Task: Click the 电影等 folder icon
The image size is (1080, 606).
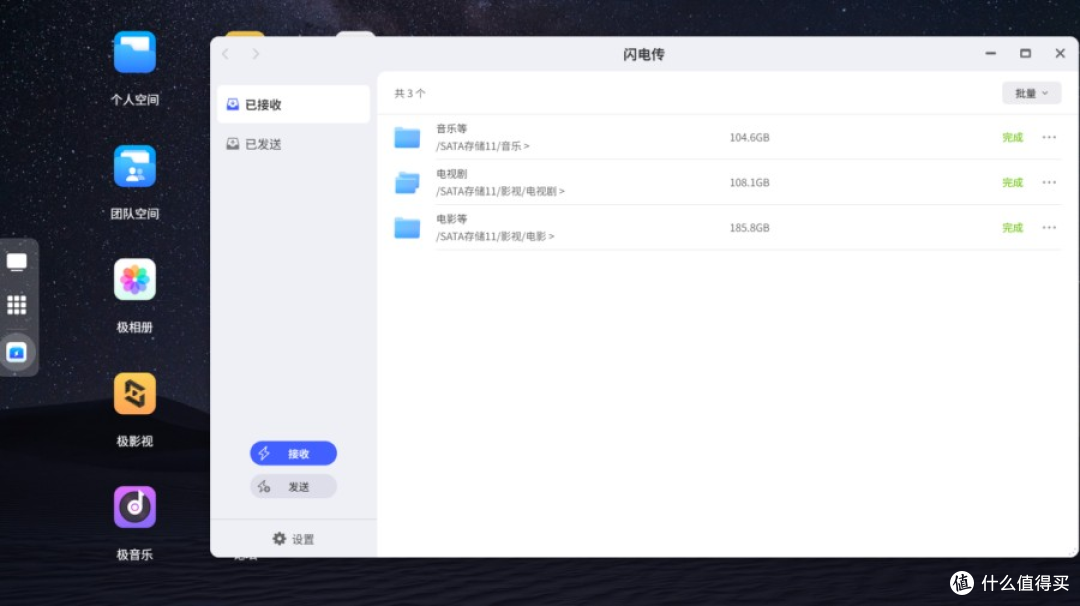Action: [407, 228]
